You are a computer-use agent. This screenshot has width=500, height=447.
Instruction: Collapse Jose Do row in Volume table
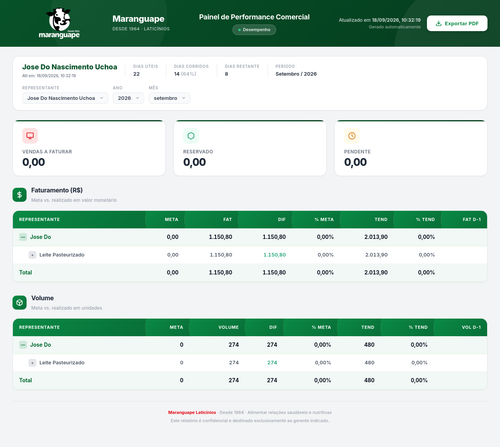click(23, 345)
